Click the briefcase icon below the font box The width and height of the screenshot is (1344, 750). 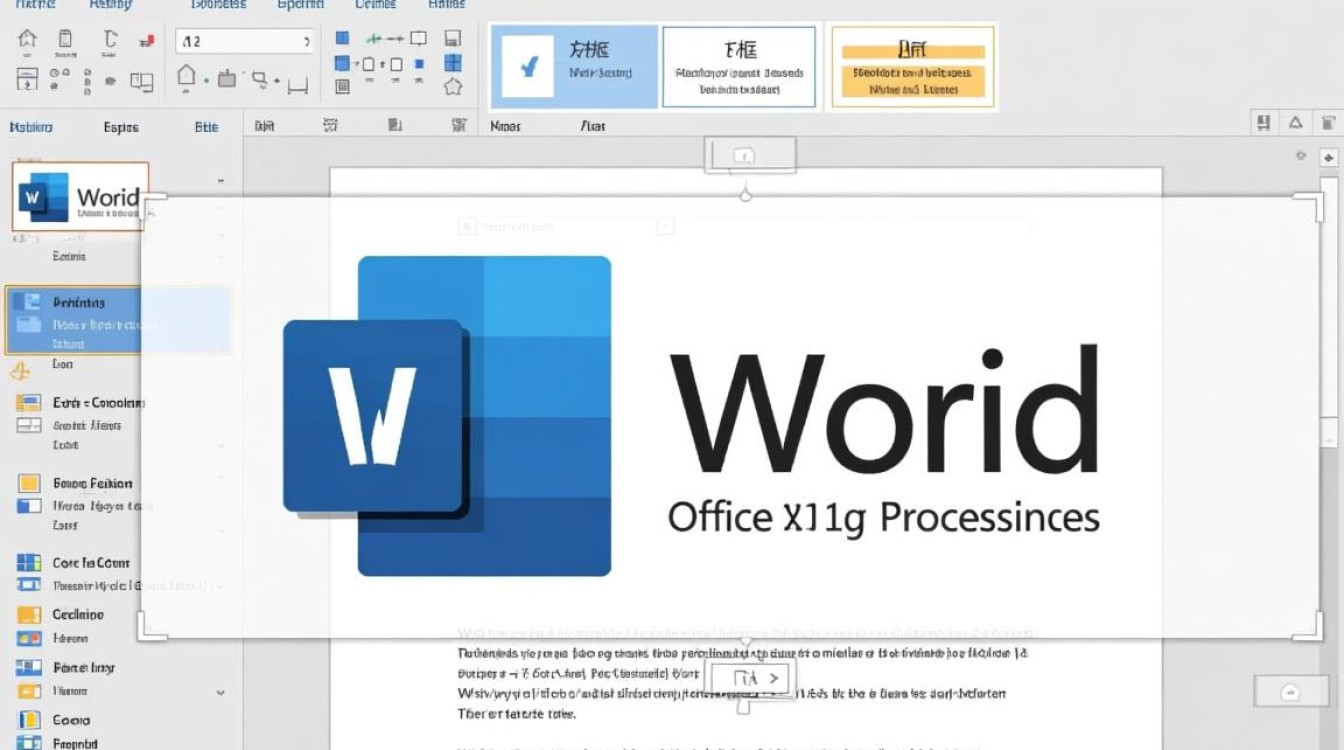pos(226,79)
